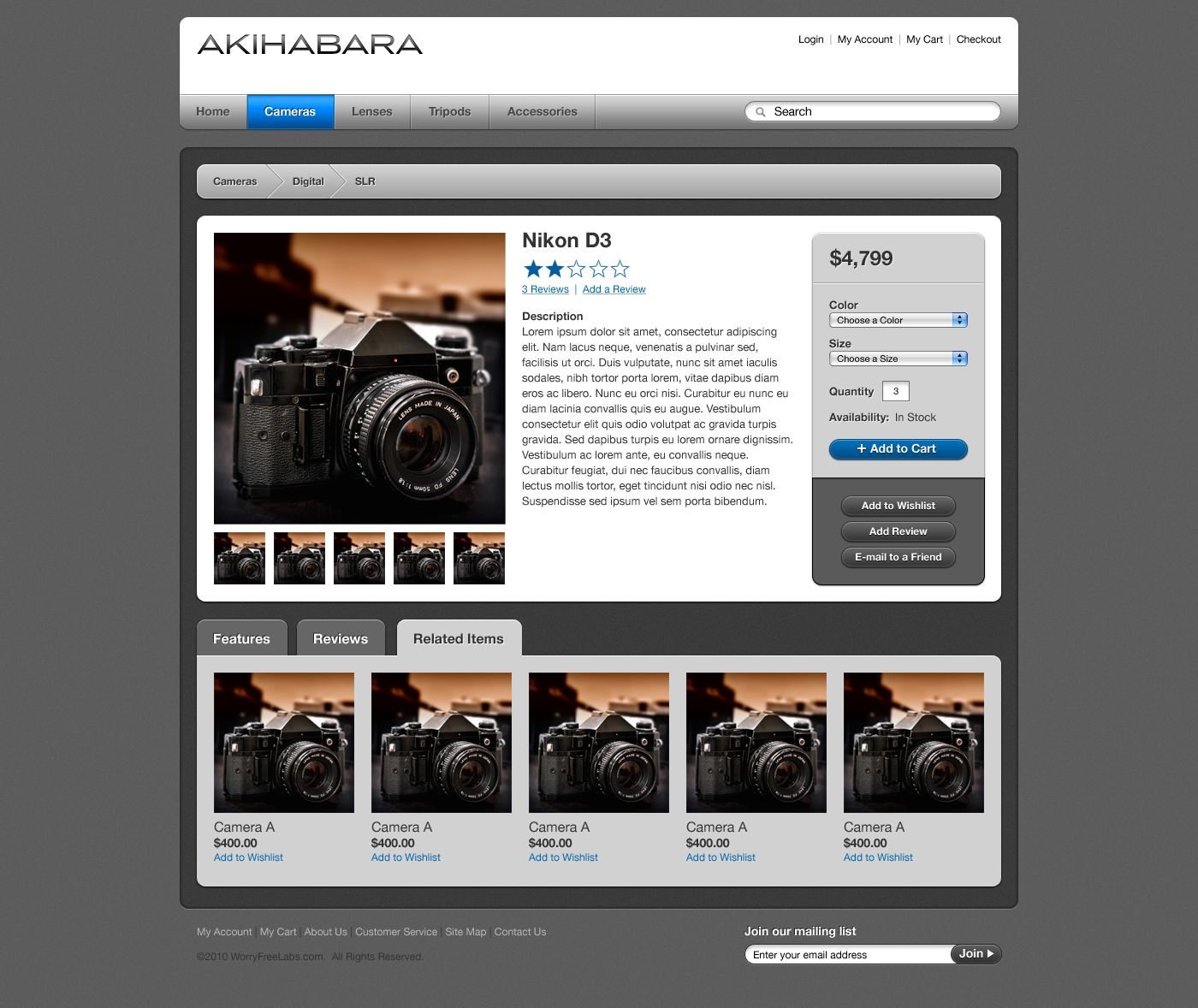Select the fourth rating star
The image size is (1198, 1008).
[x=598, y=270]
